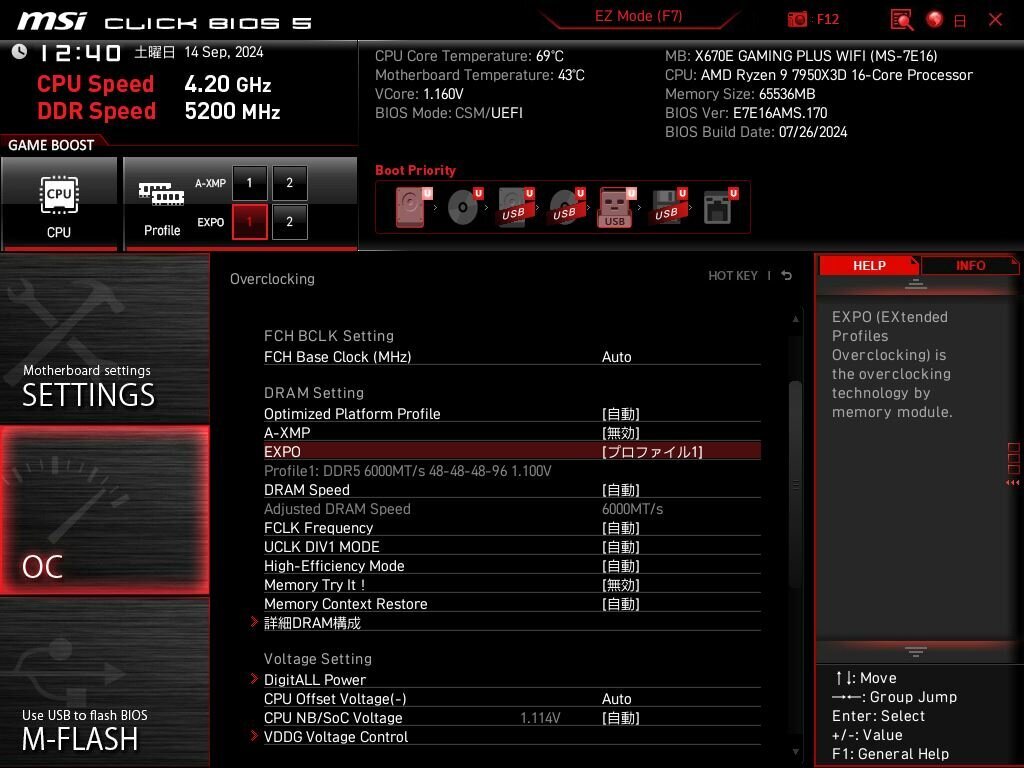Select the network boot device icon
Viewport: 1024px width, 768px height.
(720, 207)
